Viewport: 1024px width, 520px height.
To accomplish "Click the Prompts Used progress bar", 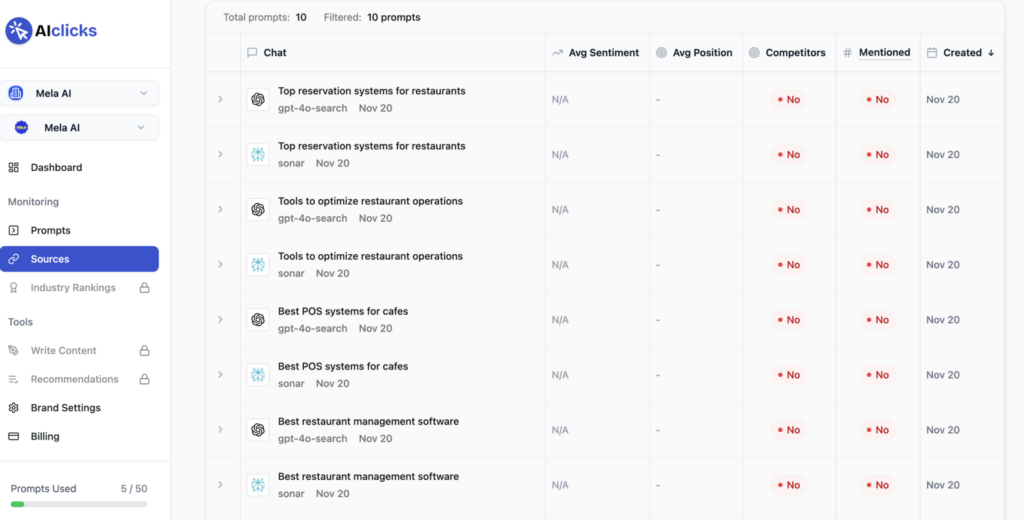I will point(79,504).
